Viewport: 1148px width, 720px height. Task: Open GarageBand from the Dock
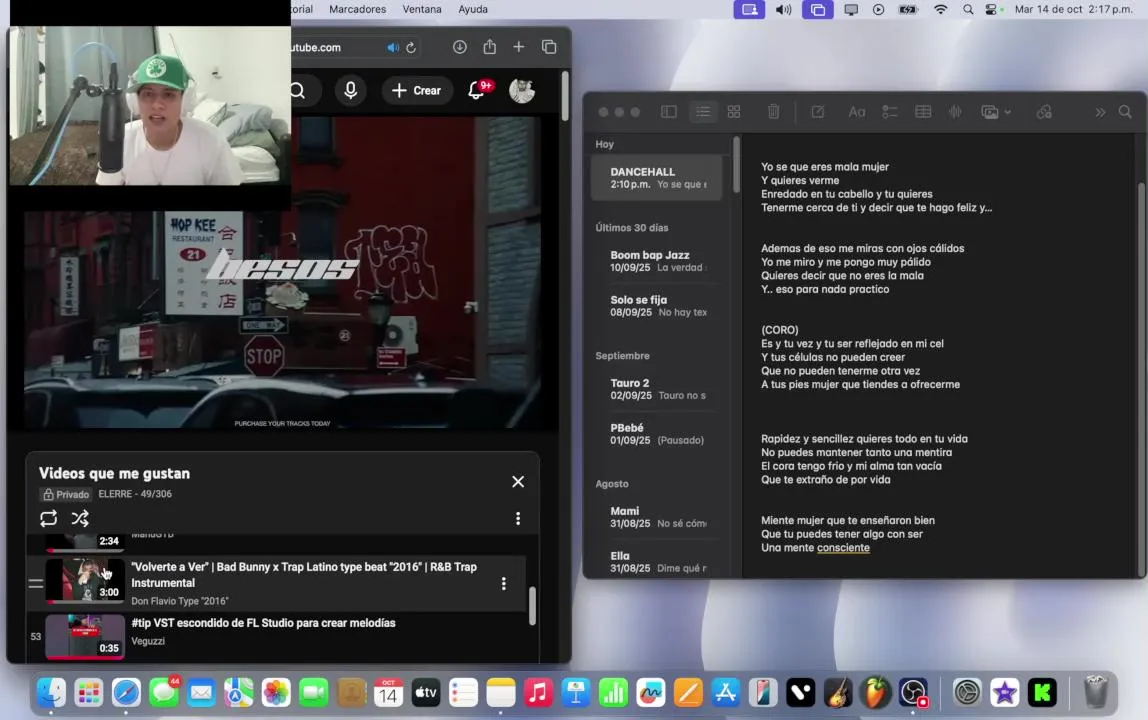coord(838,692)
